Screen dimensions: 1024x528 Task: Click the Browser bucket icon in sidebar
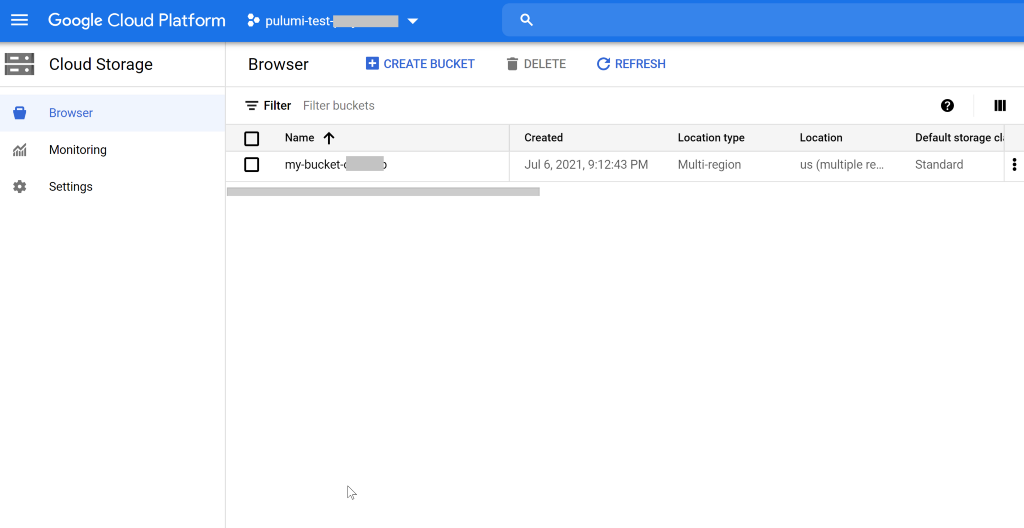(20, 113)
